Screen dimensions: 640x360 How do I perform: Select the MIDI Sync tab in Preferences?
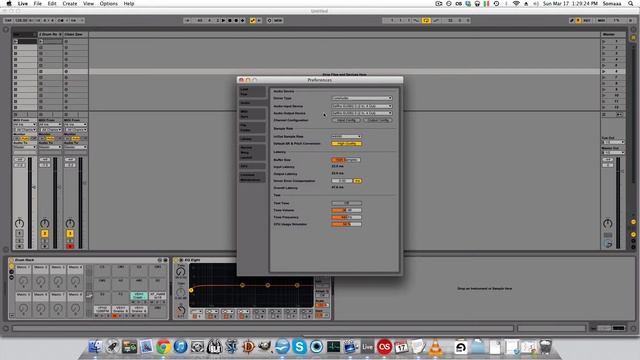tap(252, 114)
